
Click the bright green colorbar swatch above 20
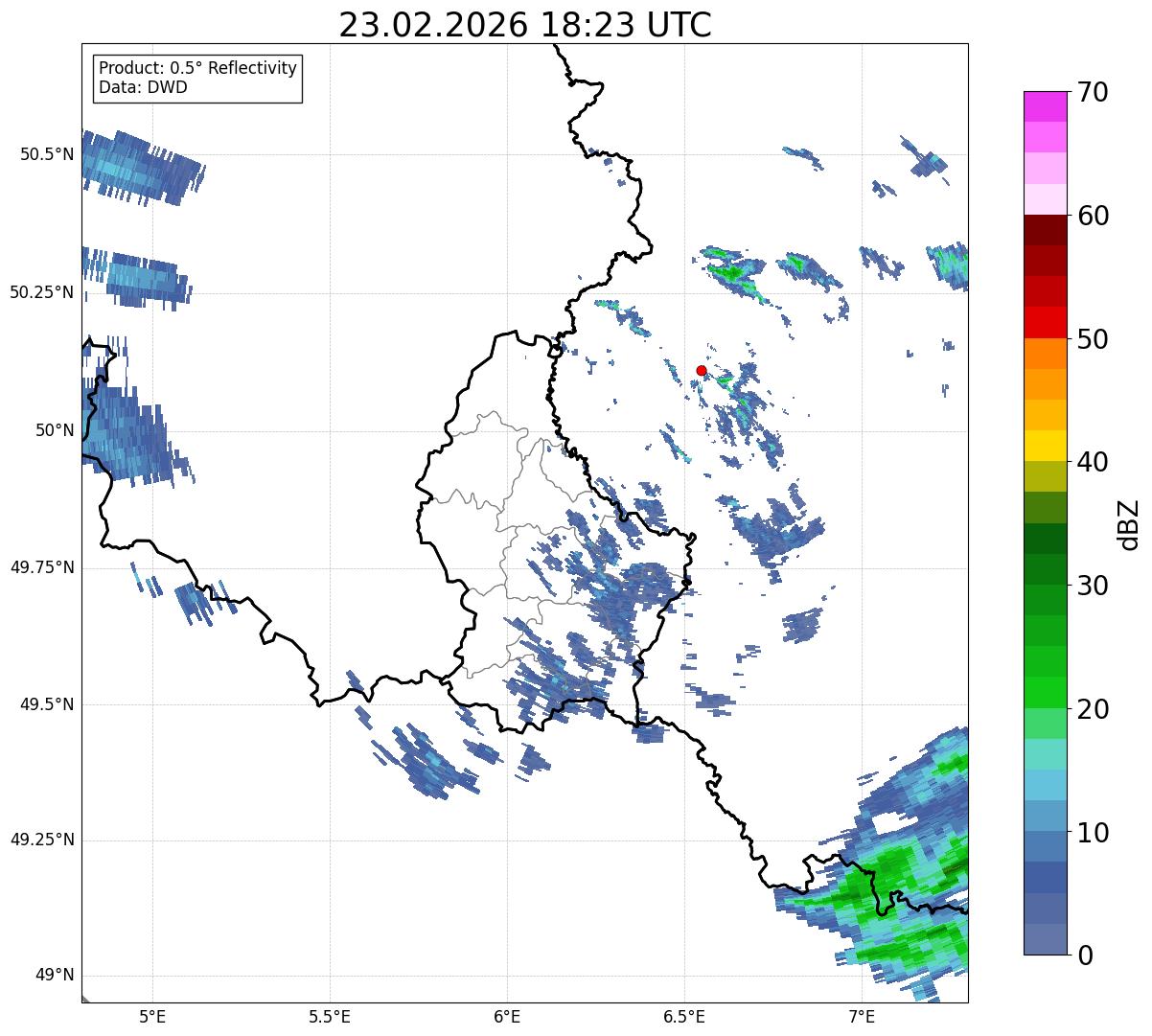click(x=1045, y=693)
